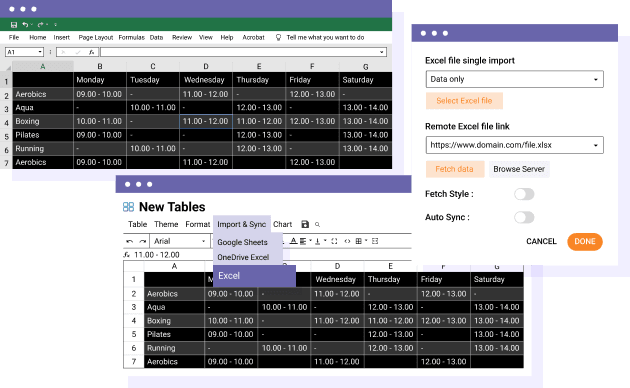The height and width of the screenshot is (388, 630).
Task: Click the Excel formula bar cancel X icon
Action: (63, 52)
